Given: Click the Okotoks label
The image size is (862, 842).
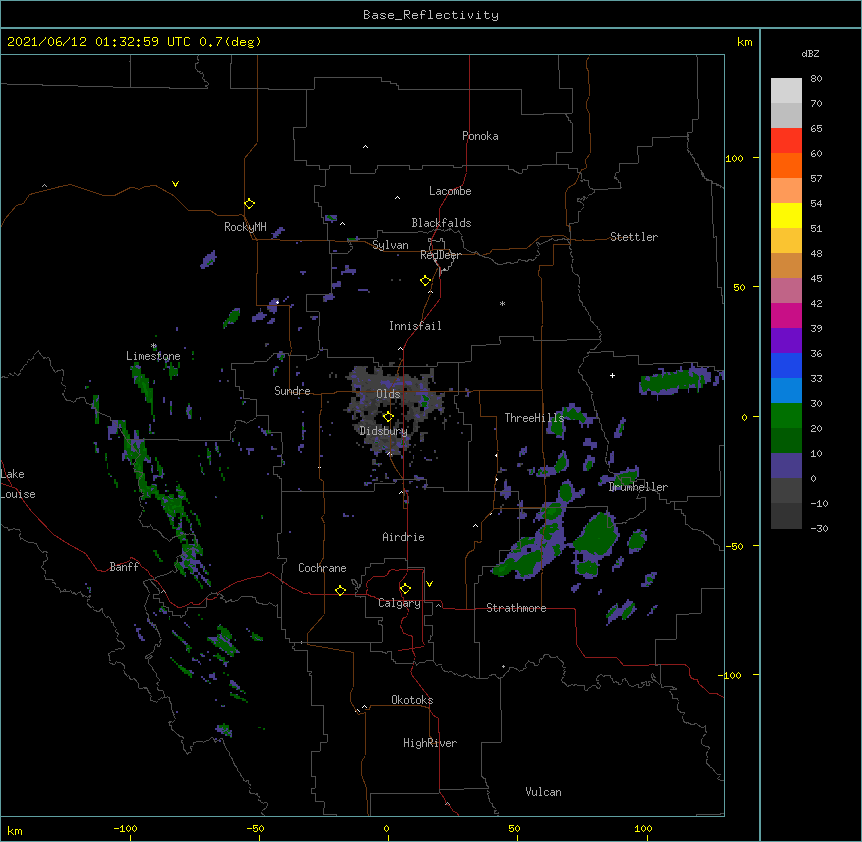Looking at the screenshot, I should pos(412,700).
